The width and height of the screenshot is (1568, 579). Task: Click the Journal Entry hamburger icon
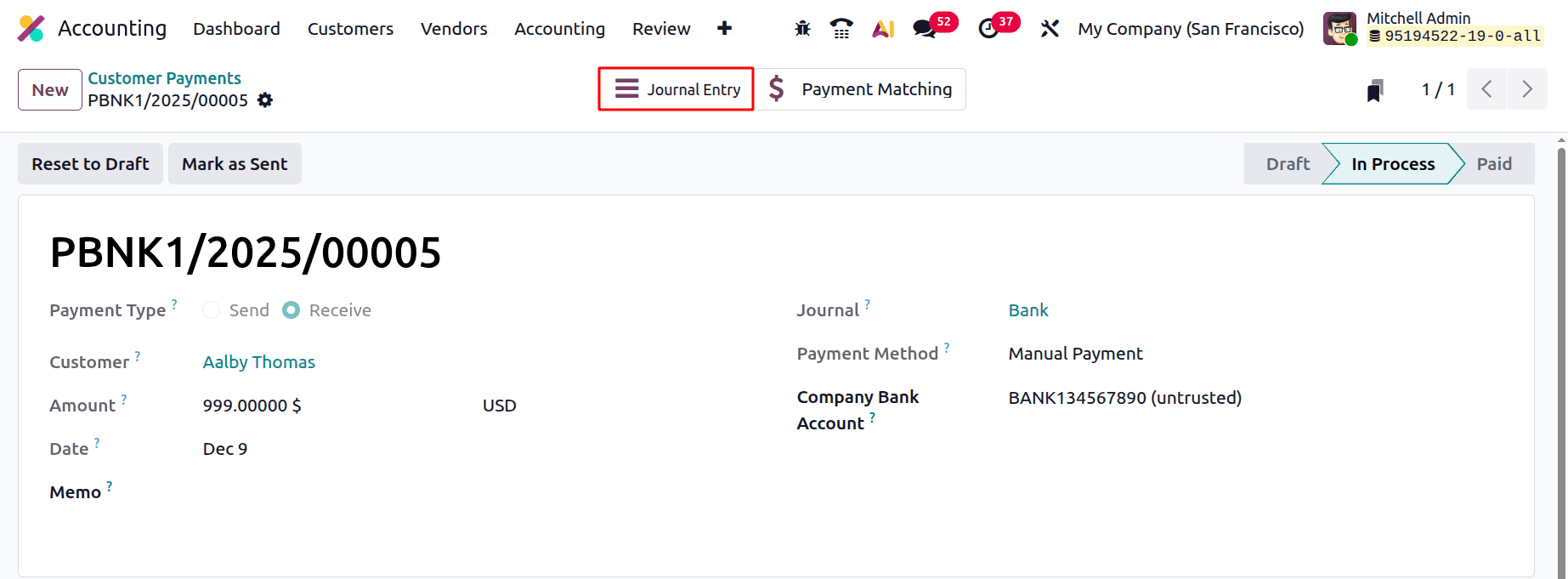point(627,88)
